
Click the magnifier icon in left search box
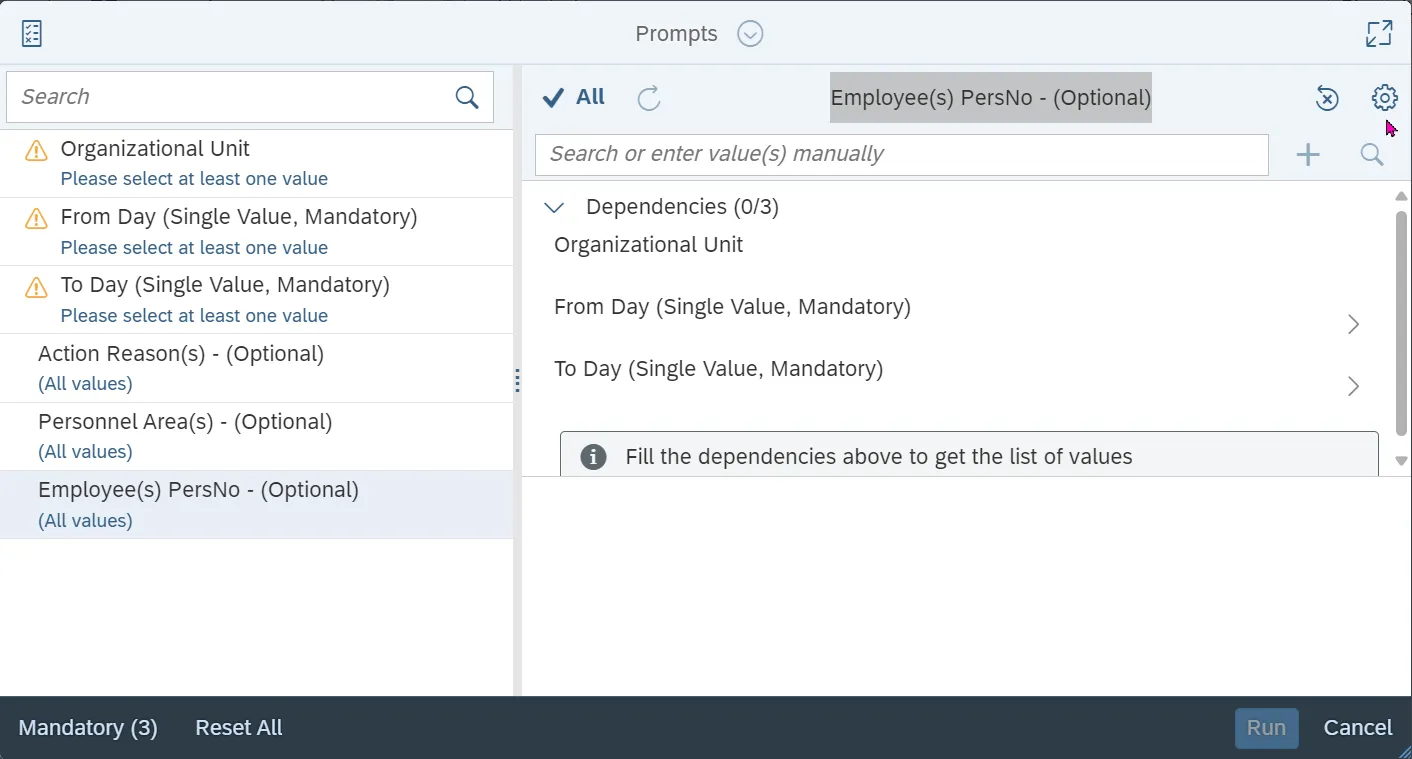coord(467,97)
